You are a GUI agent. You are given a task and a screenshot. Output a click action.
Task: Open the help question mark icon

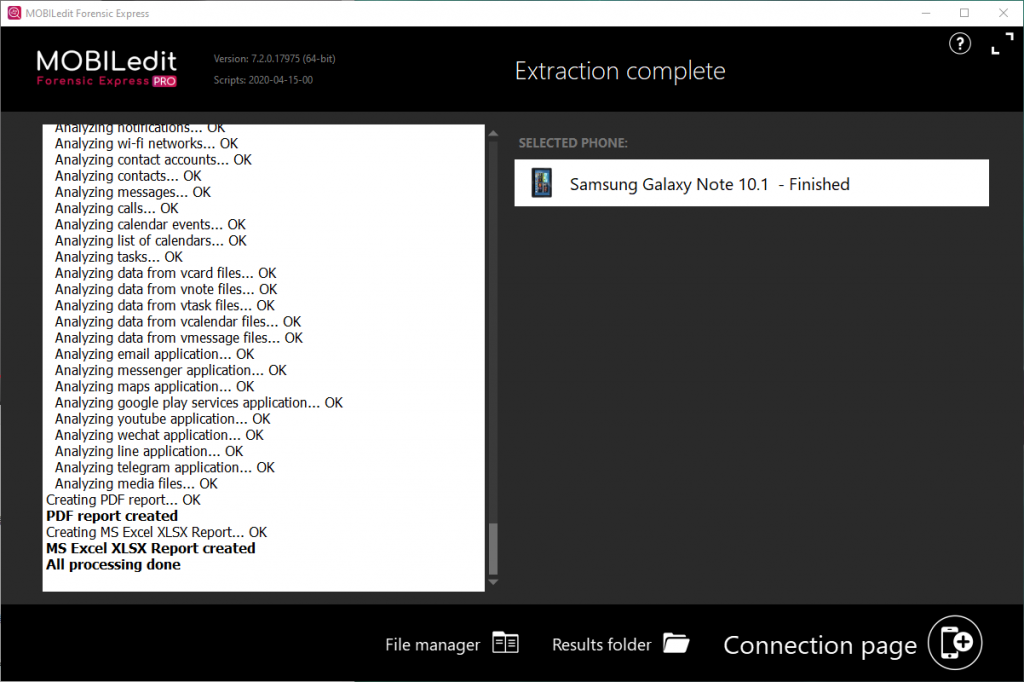coord(959,44)
